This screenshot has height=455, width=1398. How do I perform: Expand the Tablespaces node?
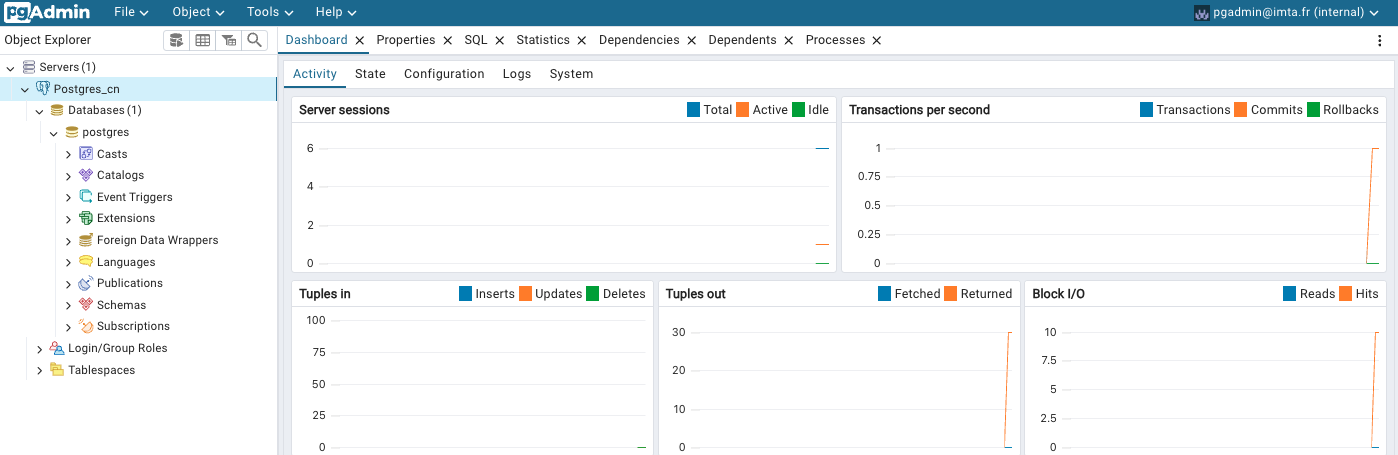(40, 370)
